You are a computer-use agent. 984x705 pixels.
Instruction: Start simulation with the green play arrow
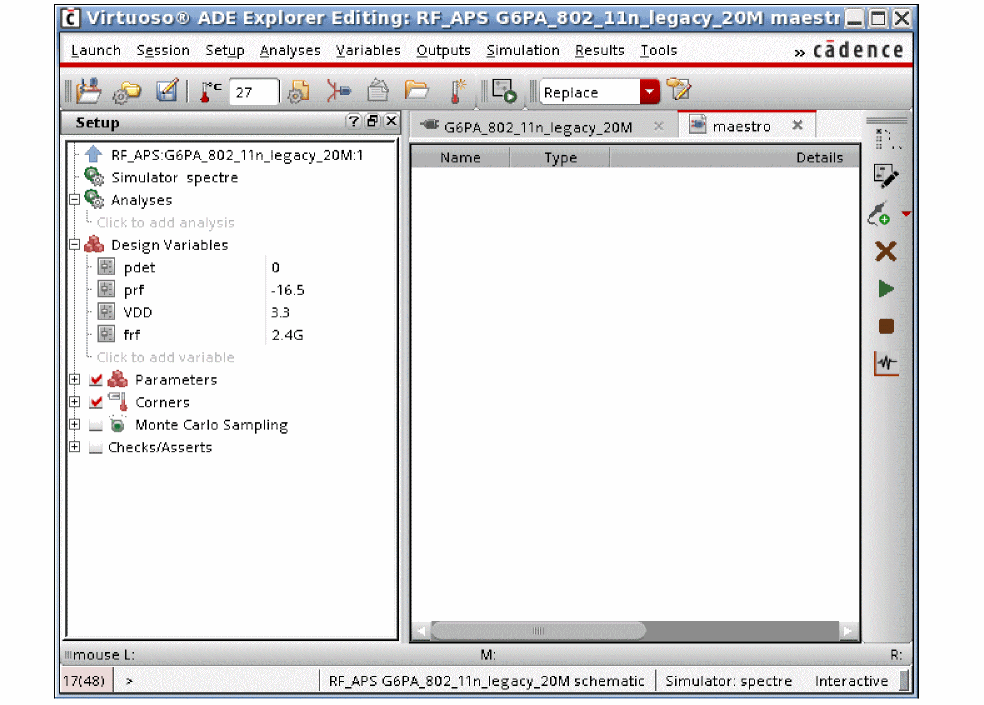tap(885, 289)
